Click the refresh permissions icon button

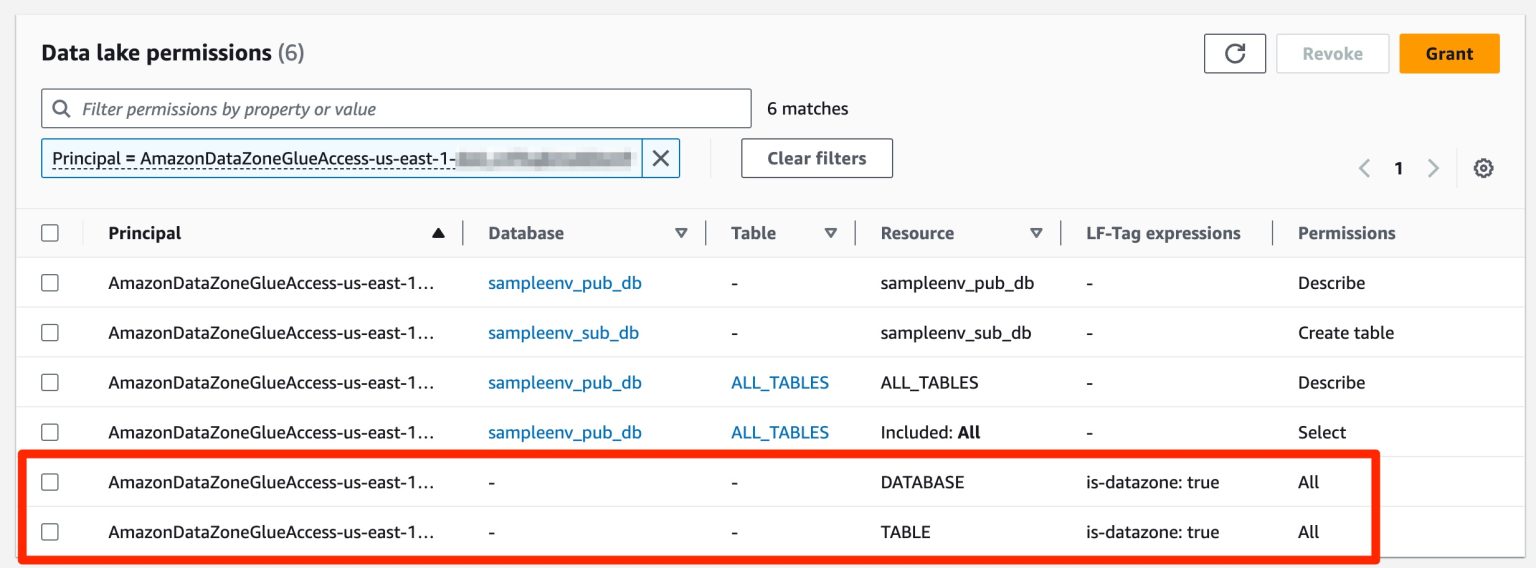tap(1235, 54)
